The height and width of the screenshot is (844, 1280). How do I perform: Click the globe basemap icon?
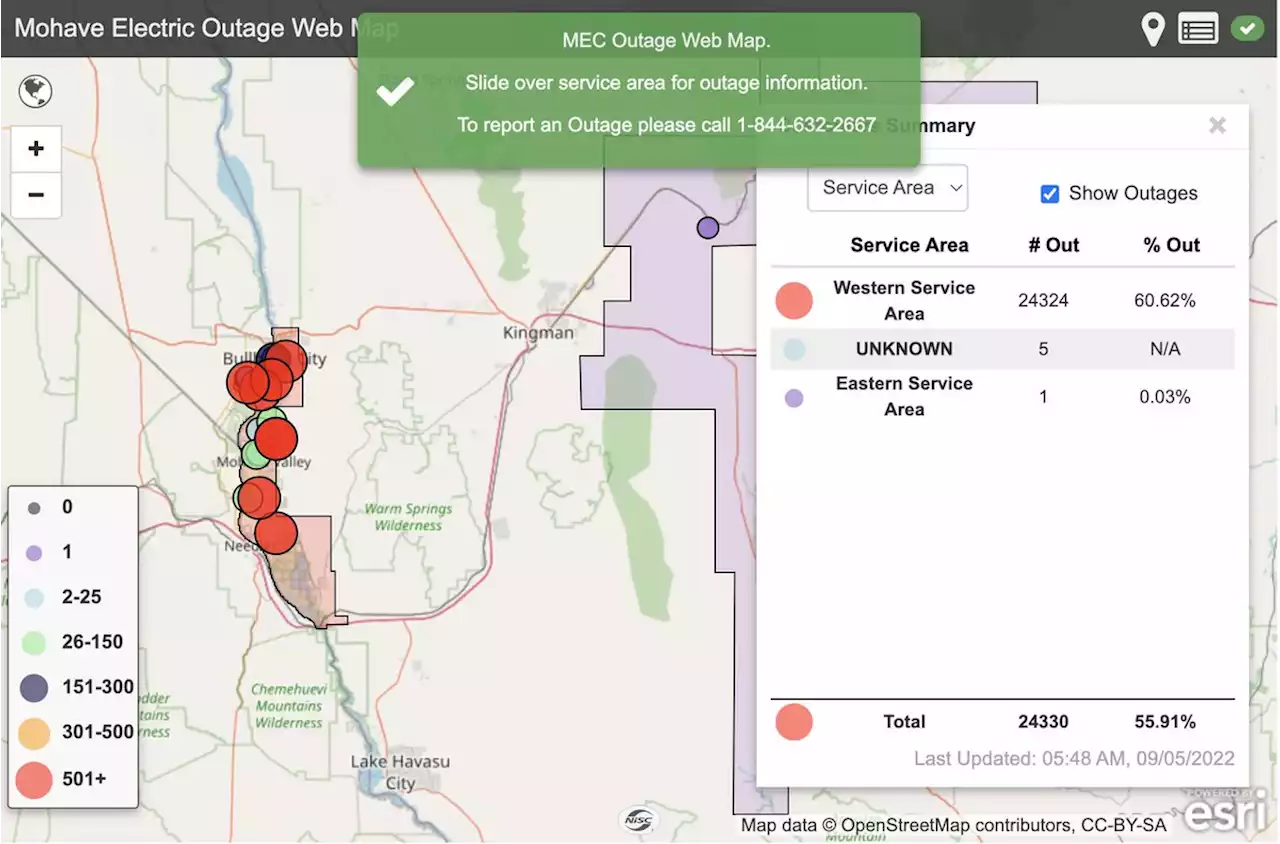click(x=36, y=91)
